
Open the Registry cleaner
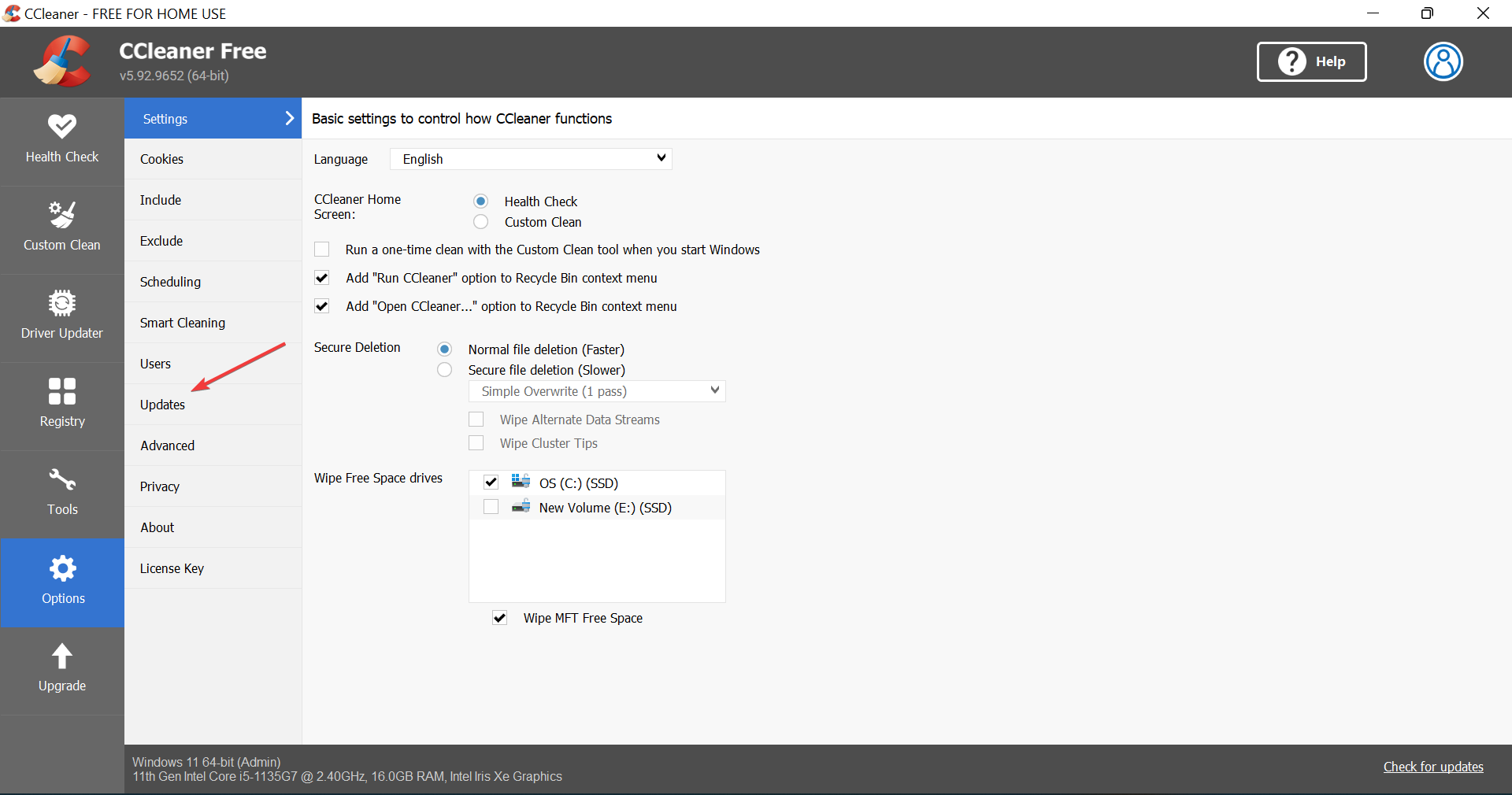(x=62, y=406)
